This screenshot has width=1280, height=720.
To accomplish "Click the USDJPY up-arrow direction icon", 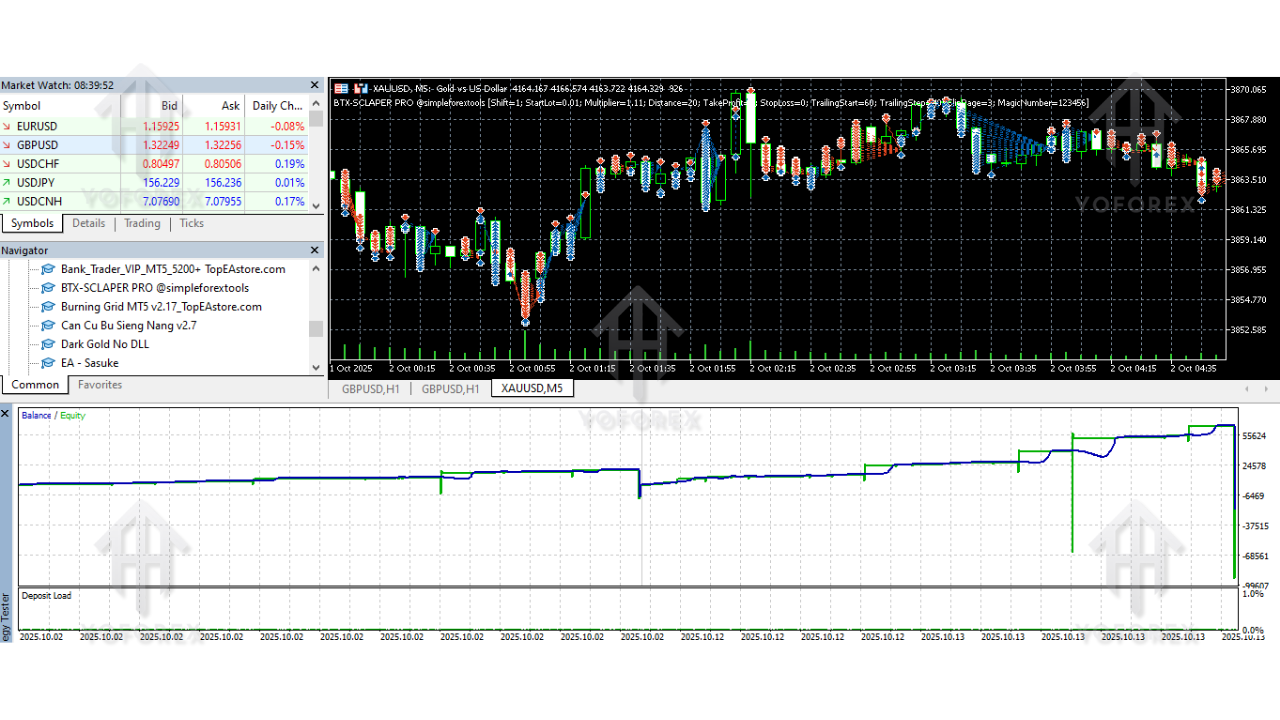I will click(x=8, y=183).
